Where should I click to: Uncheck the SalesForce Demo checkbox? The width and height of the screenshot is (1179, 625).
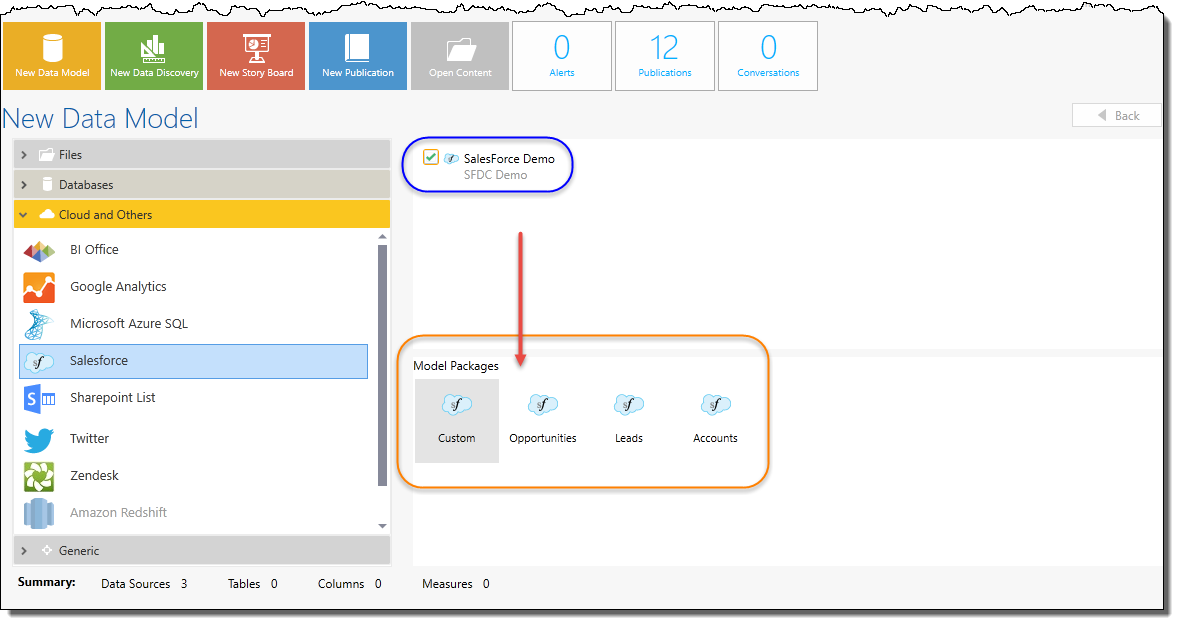[x=431, y=157]
